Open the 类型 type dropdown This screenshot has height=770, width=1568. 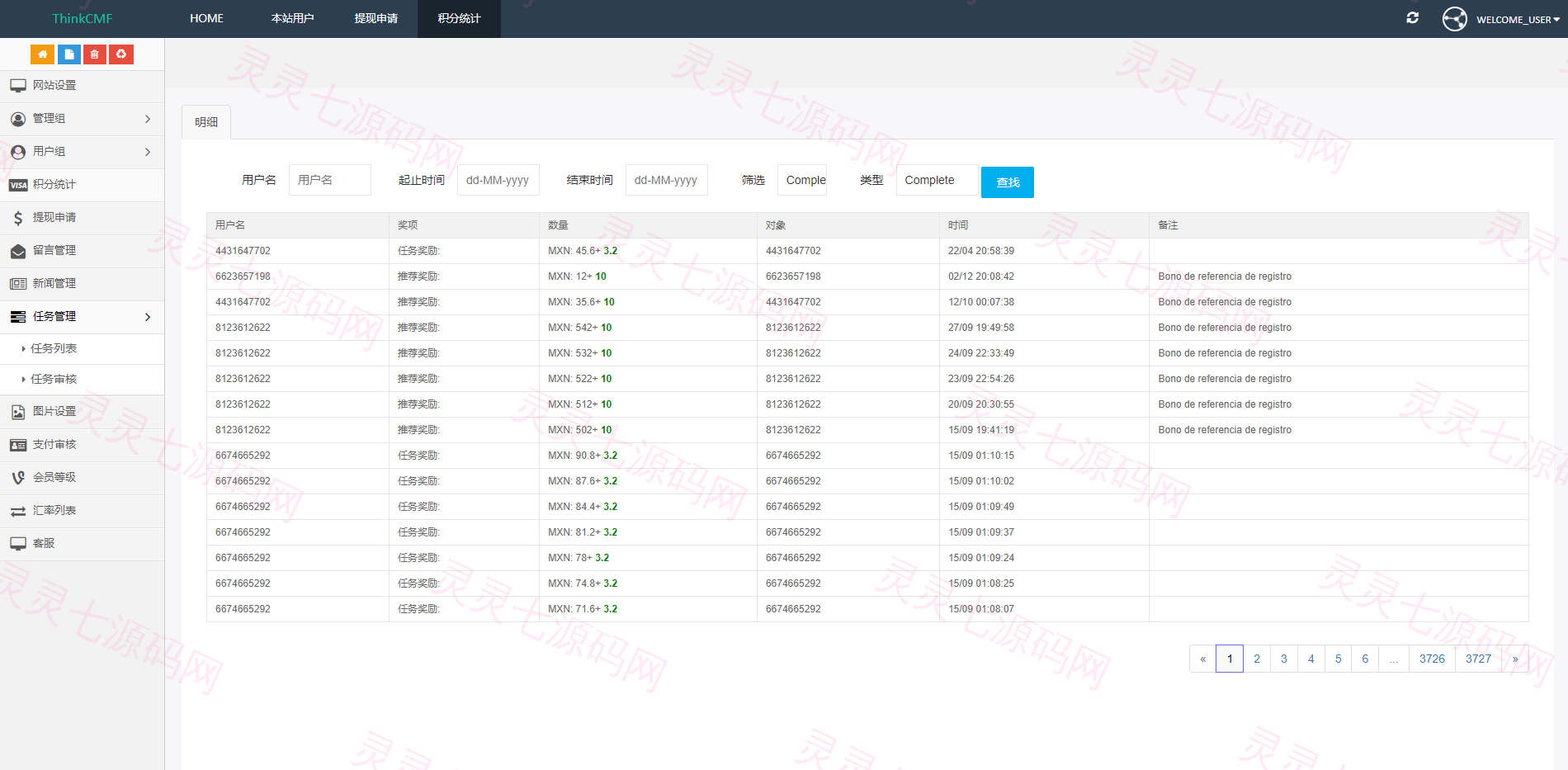coord(937,180)
